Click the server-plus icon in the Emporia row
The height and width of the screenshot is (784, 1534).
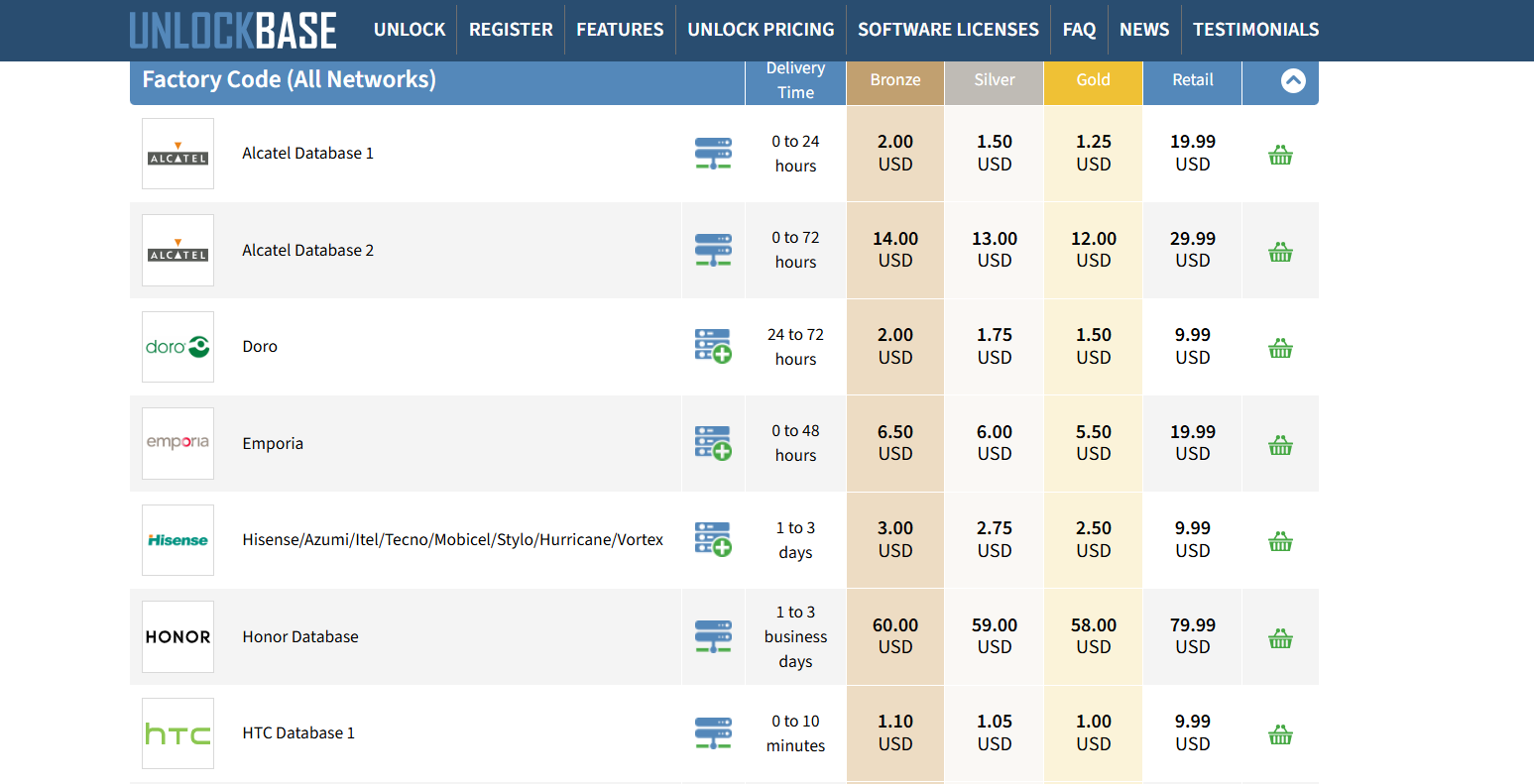point(713,443)
